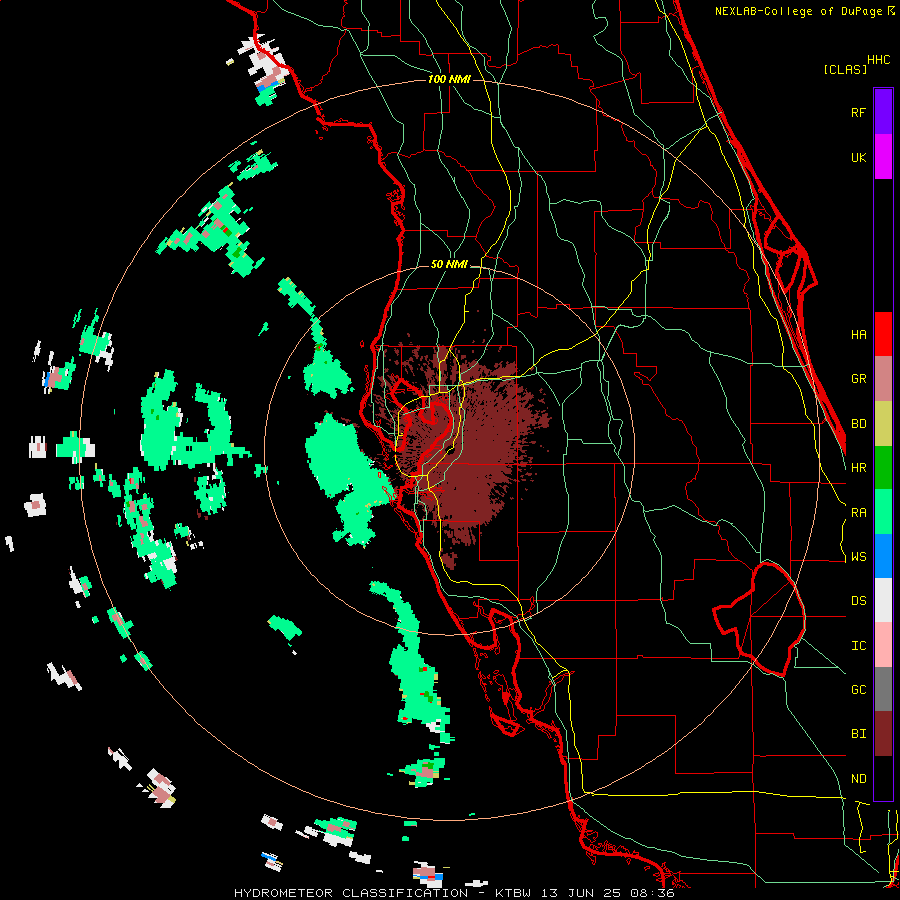900x900 pixels.
Task: Click the DS white legend color swatch
Action: pyautogui.click(x=883, y=600)
